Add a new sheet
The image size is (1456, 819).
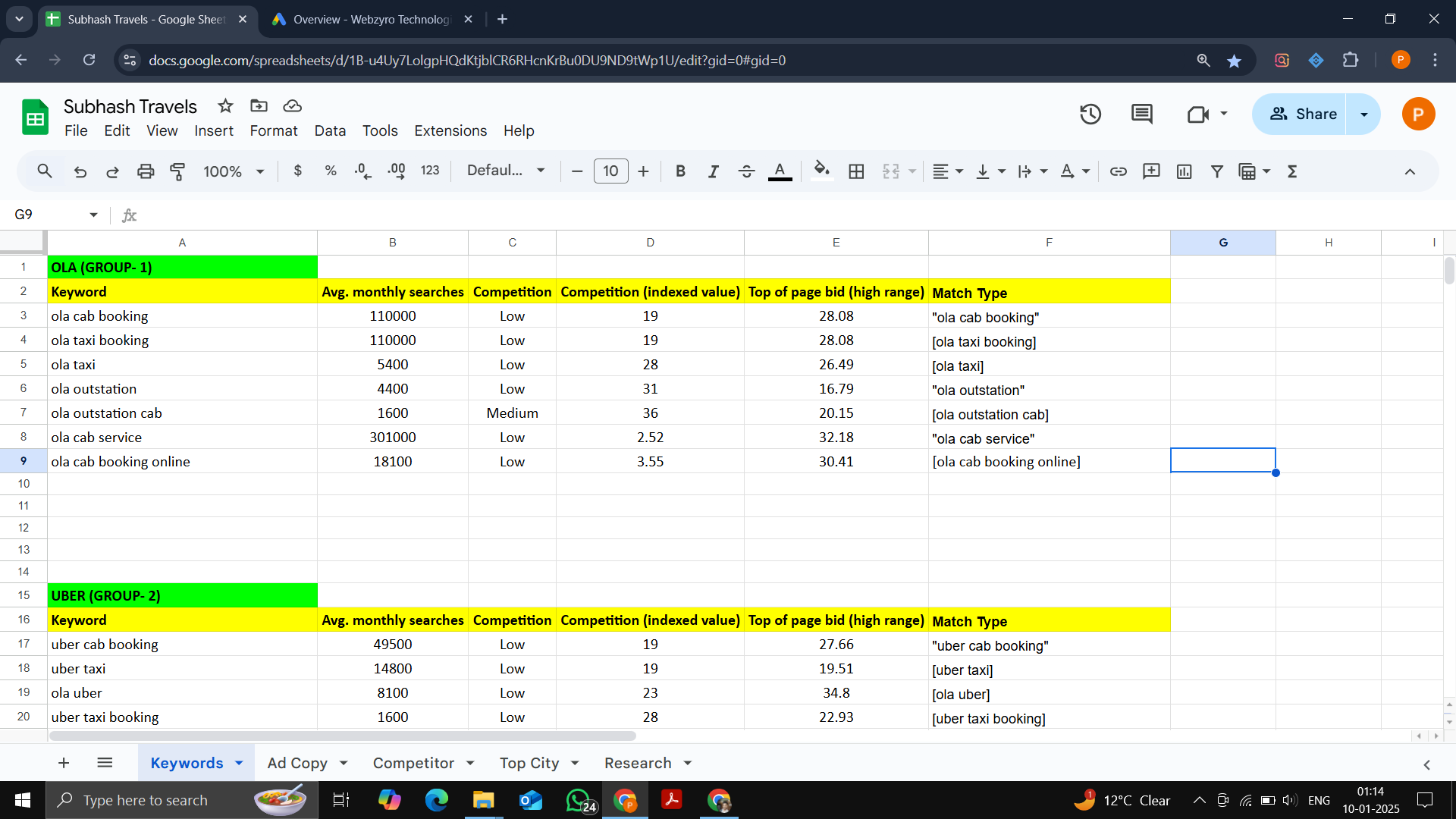click(x=64, y=763)
